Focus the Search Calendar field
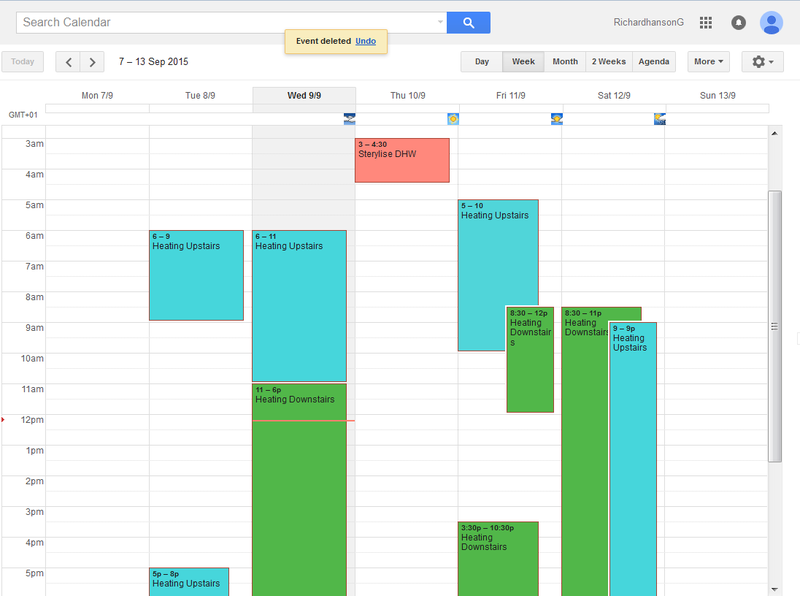Screen dimensions: 800x596 pyautogui.click(x=231, y=22)
